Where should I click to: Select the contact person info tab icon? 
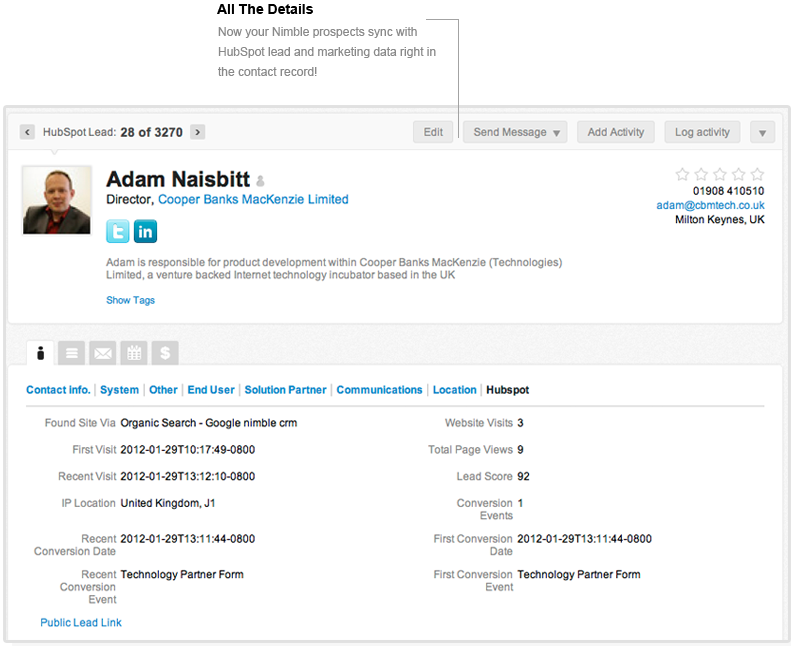click(x=41, y=353)
